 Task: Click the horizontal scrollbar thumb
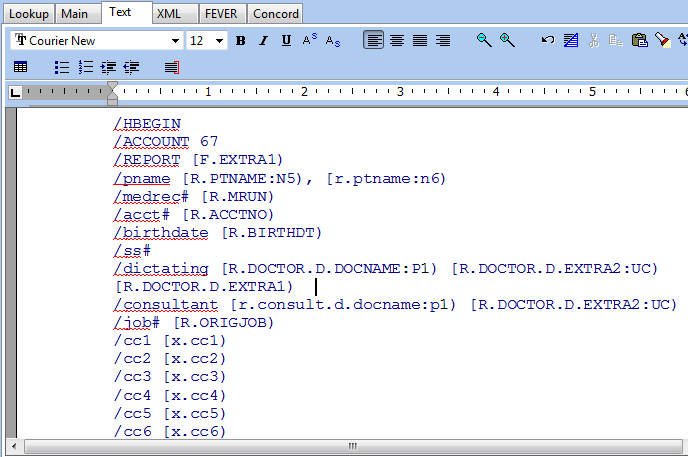coord(352,446)
